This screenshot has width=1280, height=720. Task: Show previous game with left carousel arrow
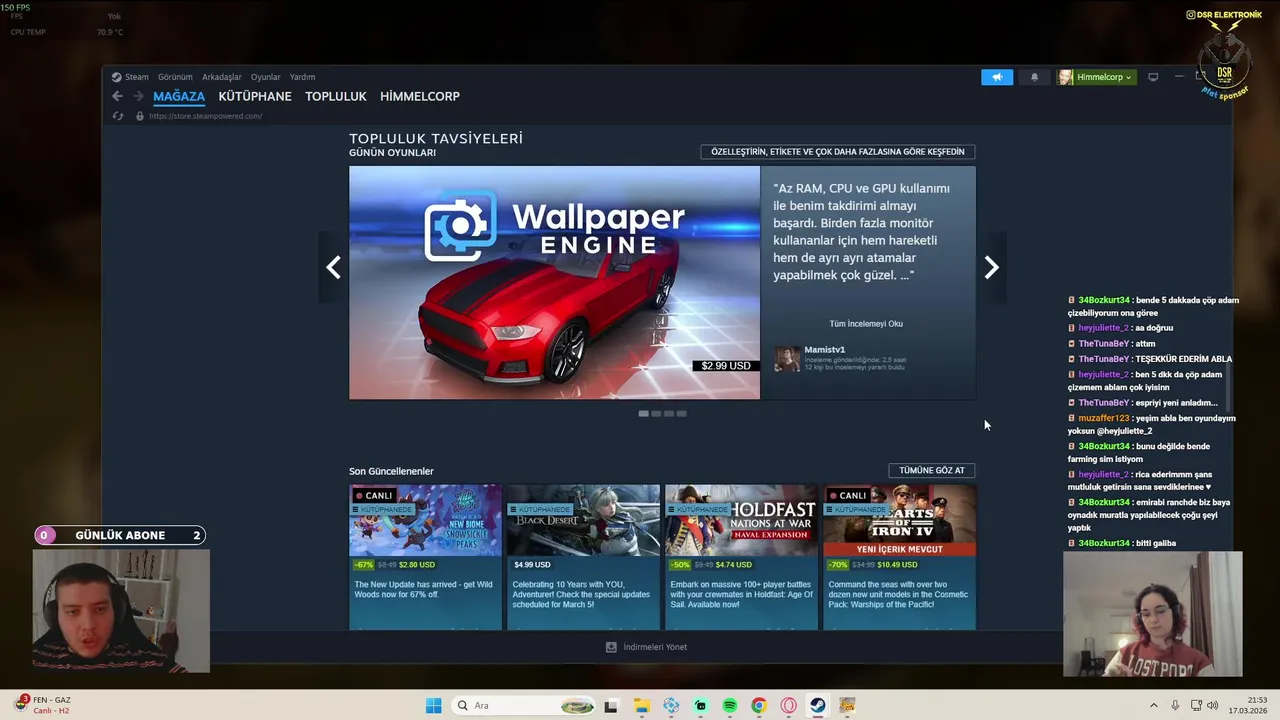click(333, 267)
